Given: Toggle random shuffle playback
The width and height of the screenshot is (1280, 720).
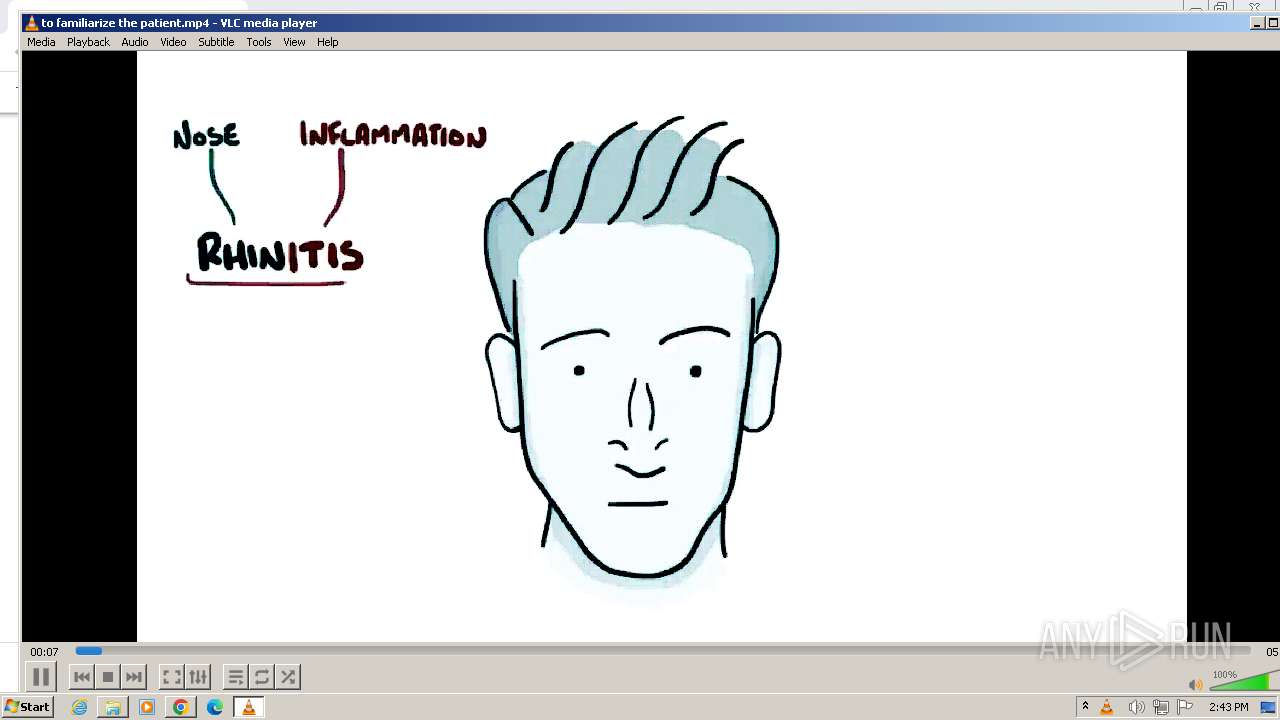Looking at the screenshot, I should 288,677.
